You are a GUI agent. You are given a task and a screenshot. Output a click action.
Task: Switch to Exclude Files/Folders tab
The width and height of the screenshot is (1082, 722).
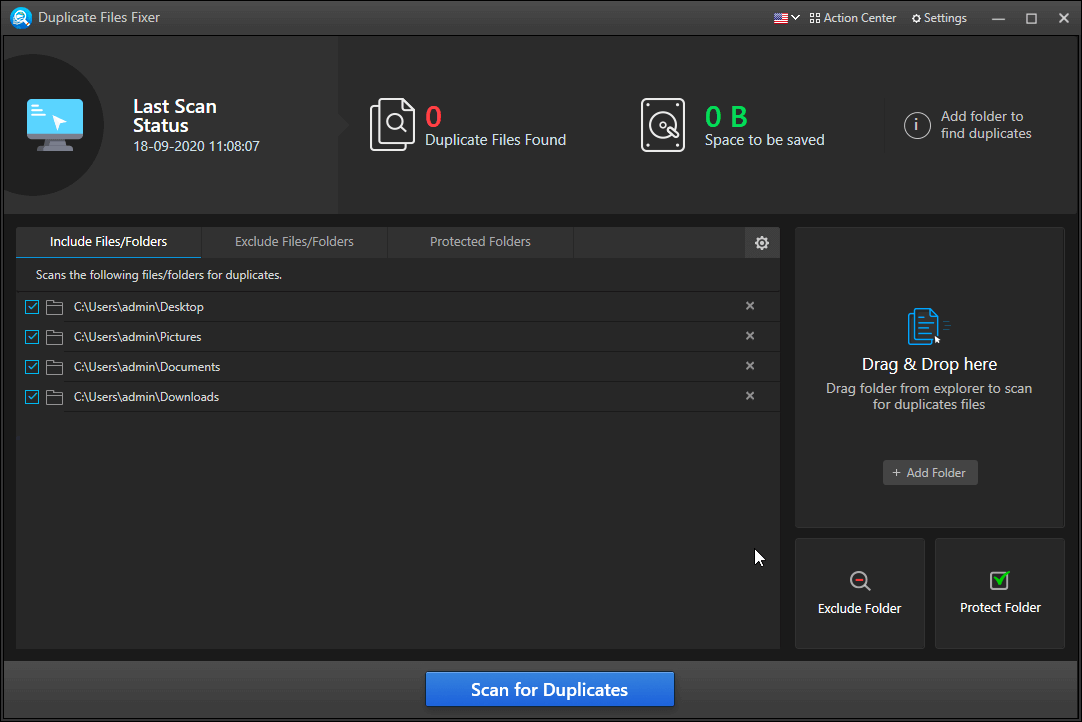point(294,242)
